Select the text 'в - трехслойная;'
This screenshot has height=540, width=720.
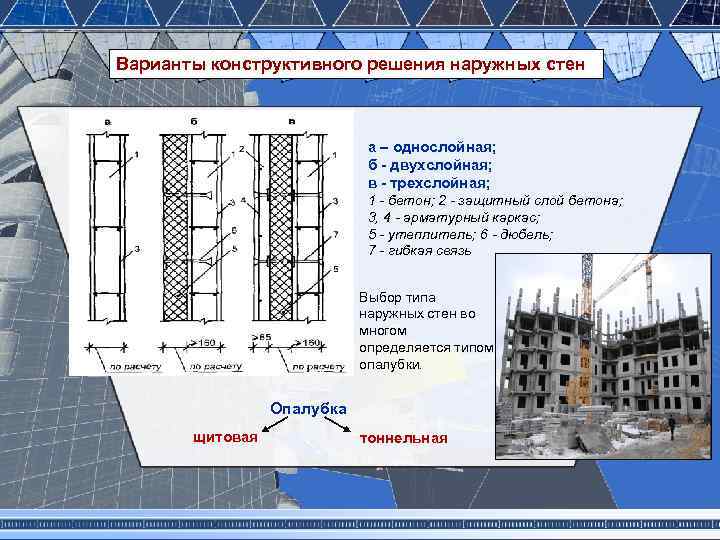[x=429, y=183]
